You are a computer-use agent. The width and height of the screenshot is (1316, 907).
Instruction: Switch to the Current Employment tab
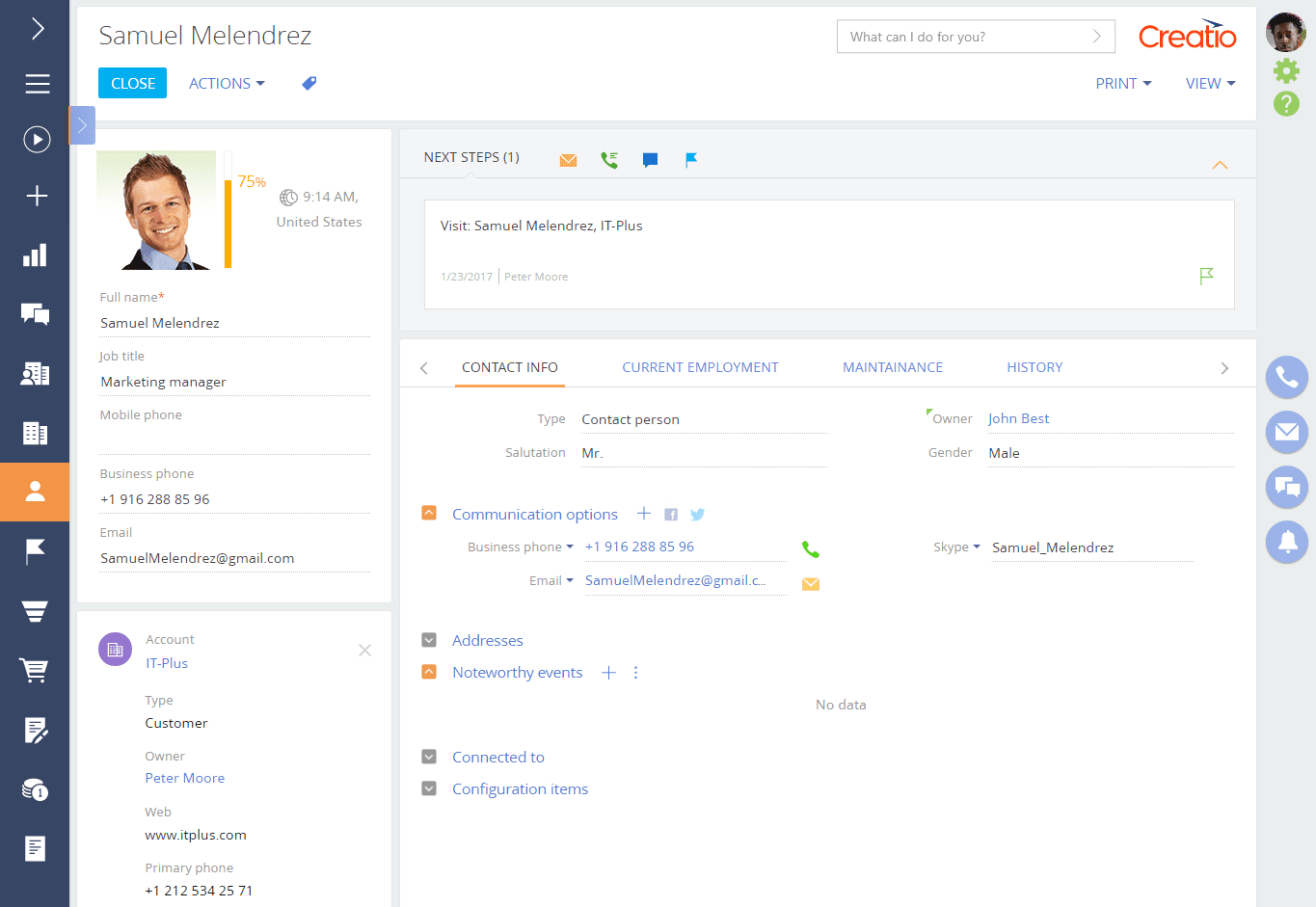click(700, 367)
